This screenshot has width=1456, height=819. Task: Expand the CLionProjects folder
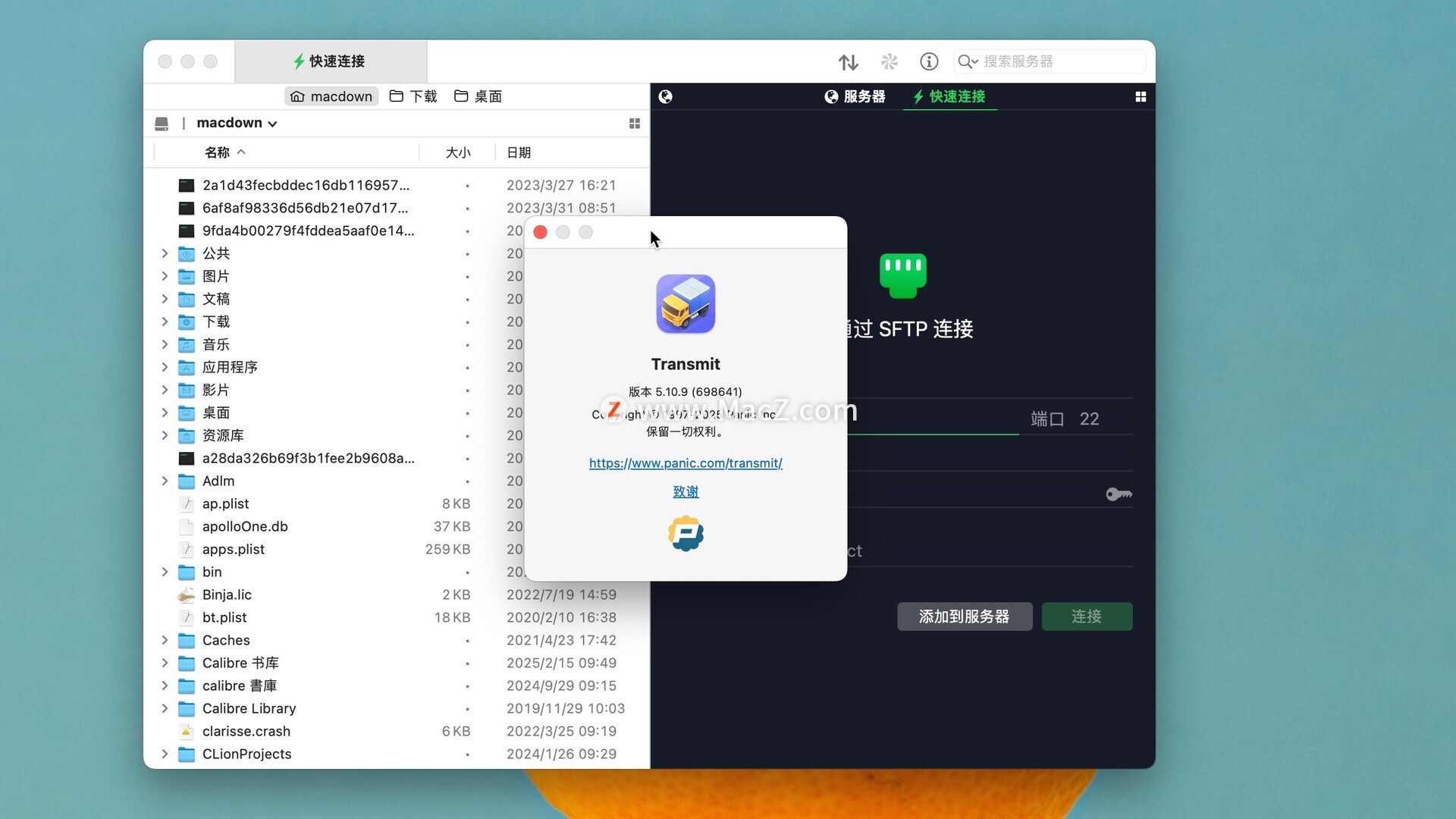pos(165,754)
